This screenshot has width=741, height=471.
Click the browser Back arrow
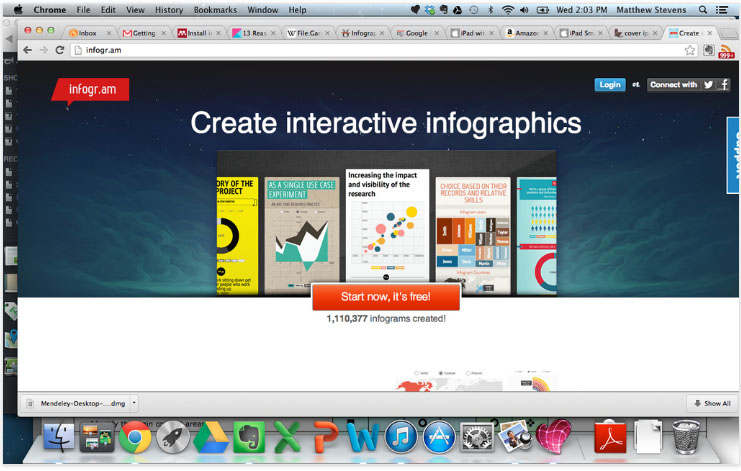point(27,50)
